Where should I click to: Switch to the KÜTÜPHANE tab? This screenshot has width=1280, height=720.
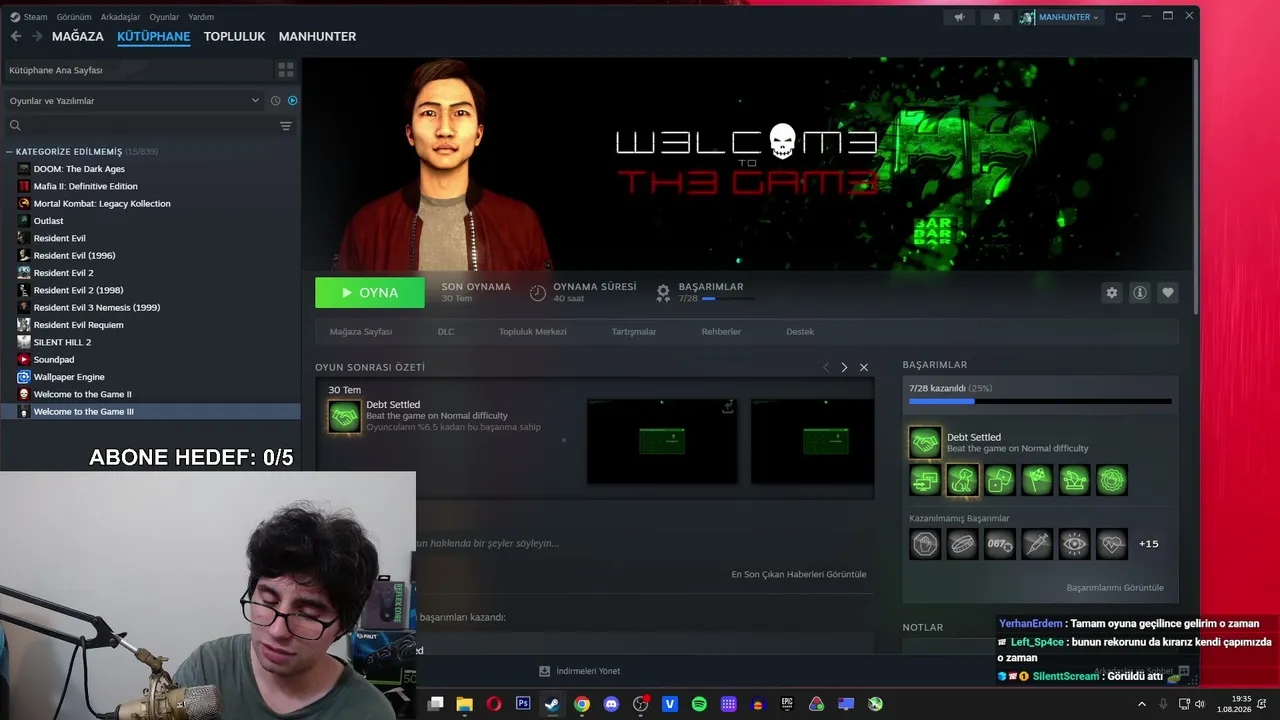[153, 36]
